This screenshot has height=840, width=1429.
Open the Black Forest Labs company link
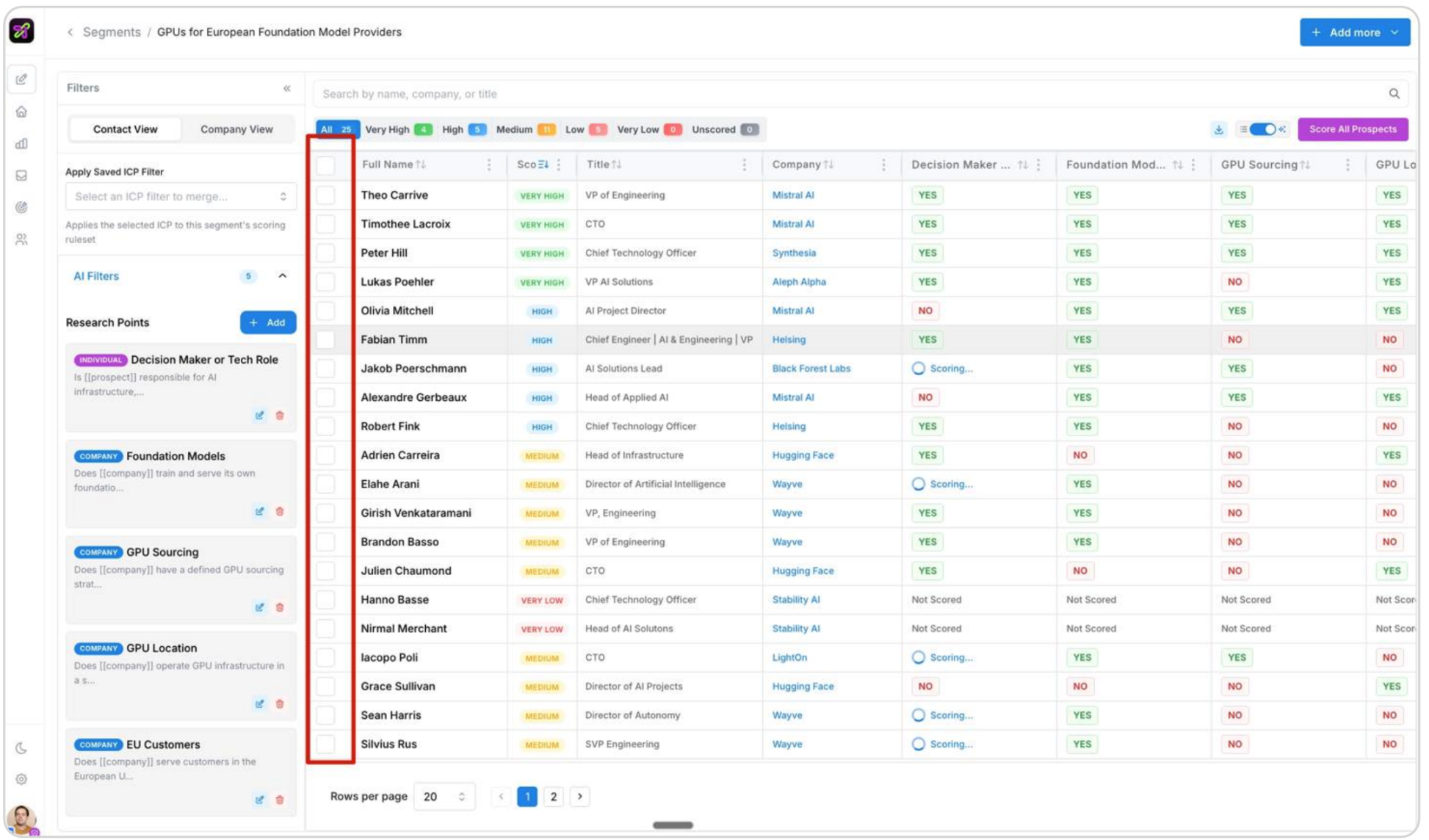pyautogui.click(x=811, y=369)
